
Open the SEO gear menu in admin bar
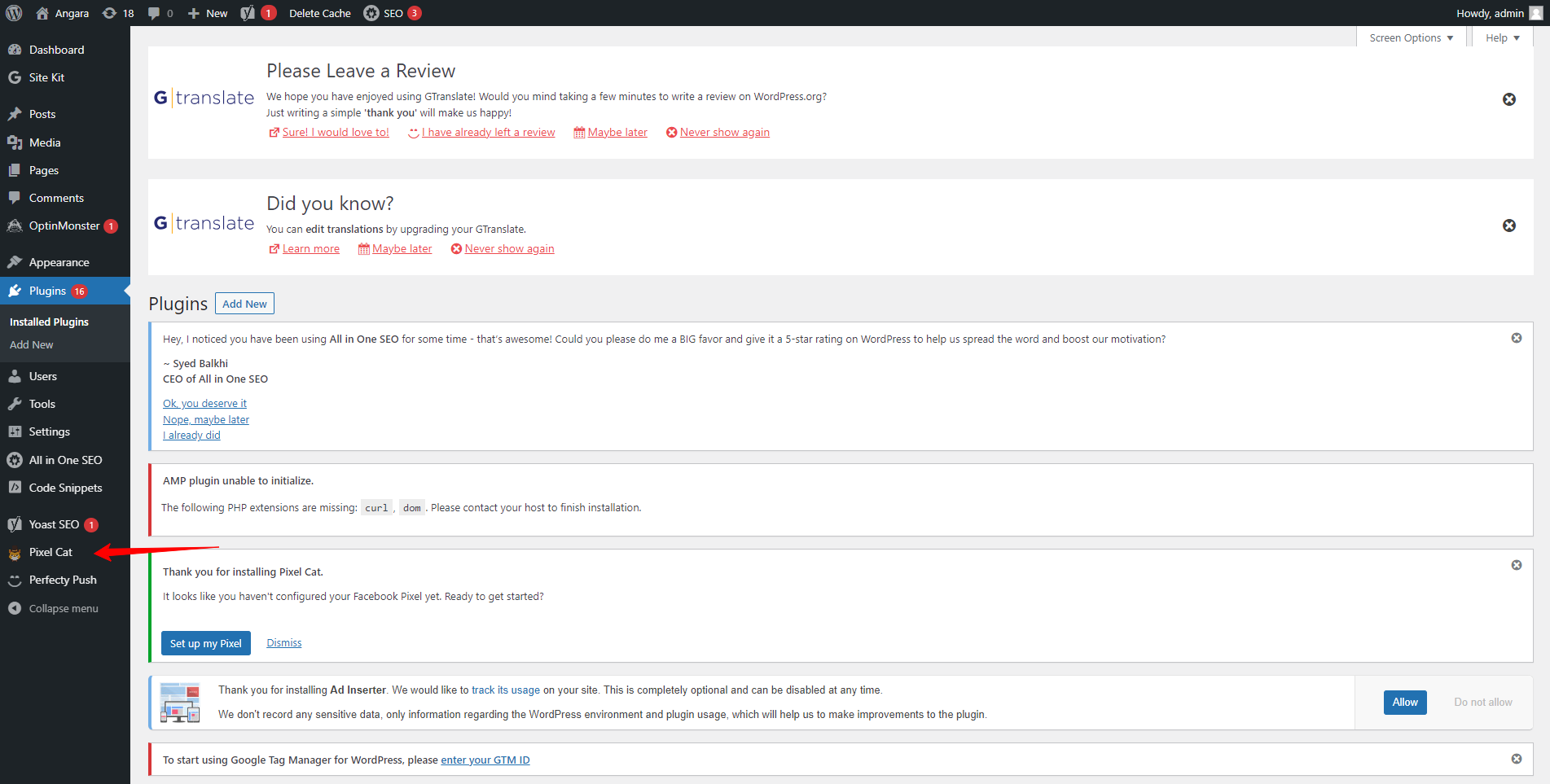click(392, 13)
